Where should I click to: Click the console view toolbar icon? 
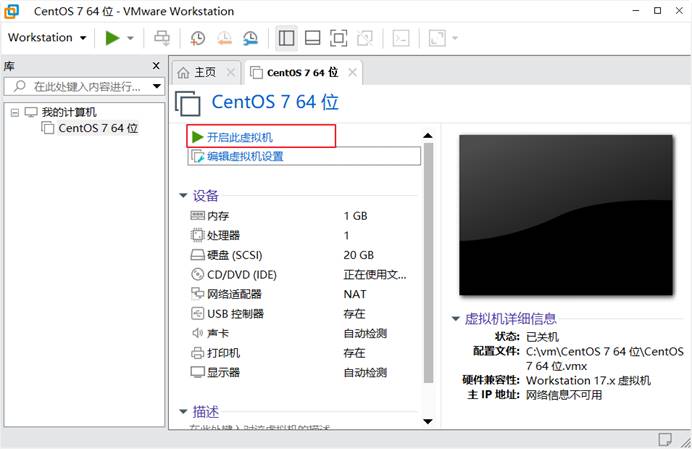click(x=401, y=38)
